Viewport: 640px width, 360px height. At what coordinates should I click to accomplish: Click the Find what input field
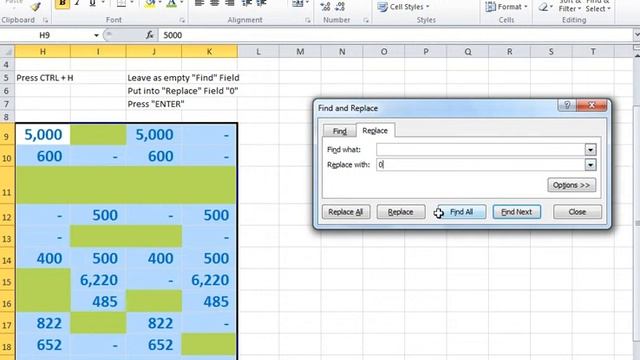point(480,149)
